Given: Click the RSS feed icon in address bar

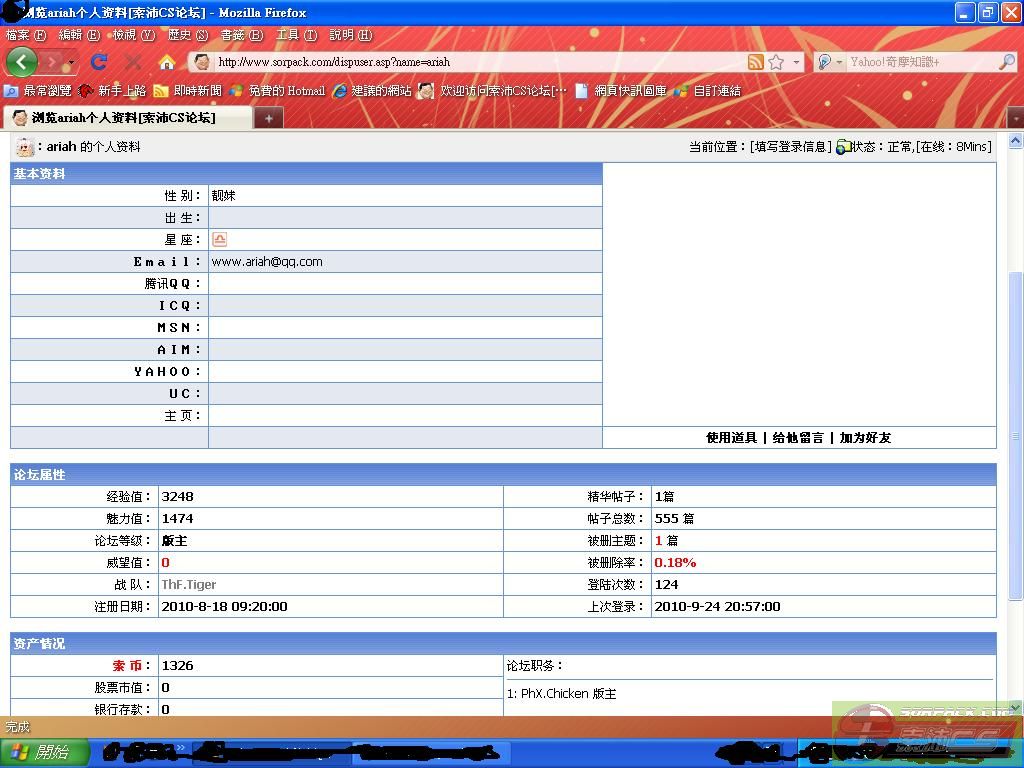Looking at the screenshot, I should pos(756,62).
